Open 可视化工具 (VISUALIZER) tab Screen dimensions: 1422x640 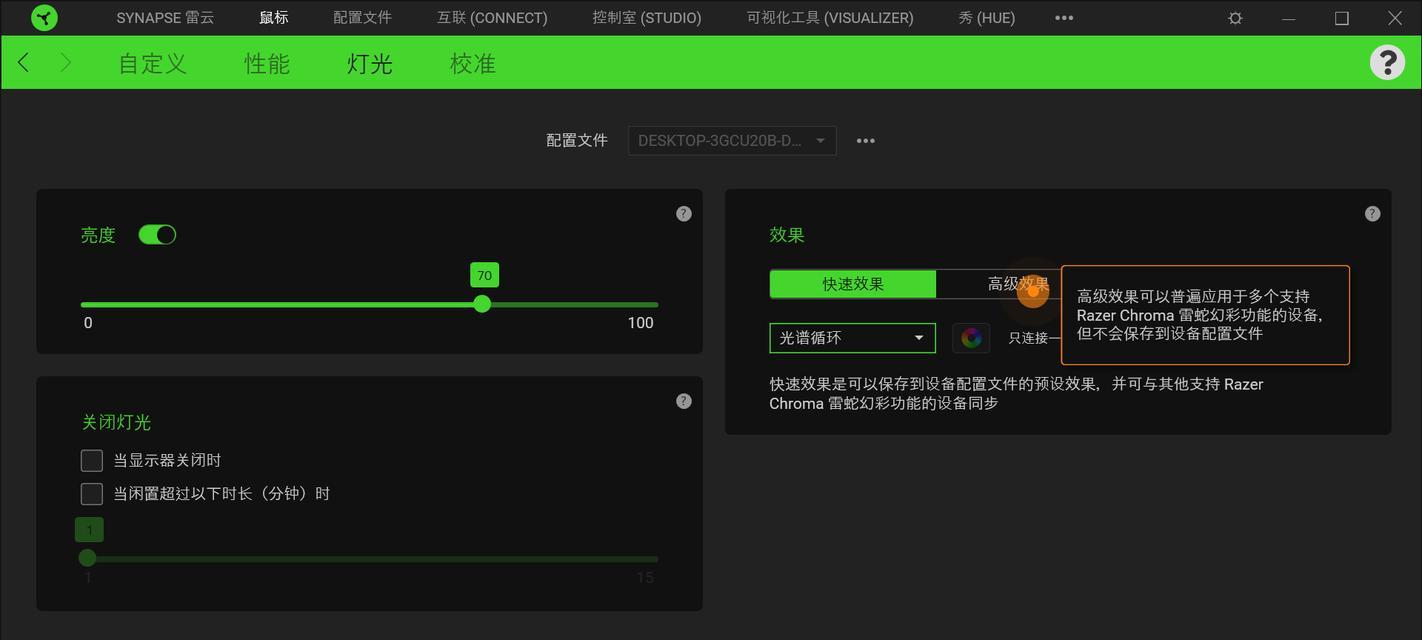click(830, 18)
